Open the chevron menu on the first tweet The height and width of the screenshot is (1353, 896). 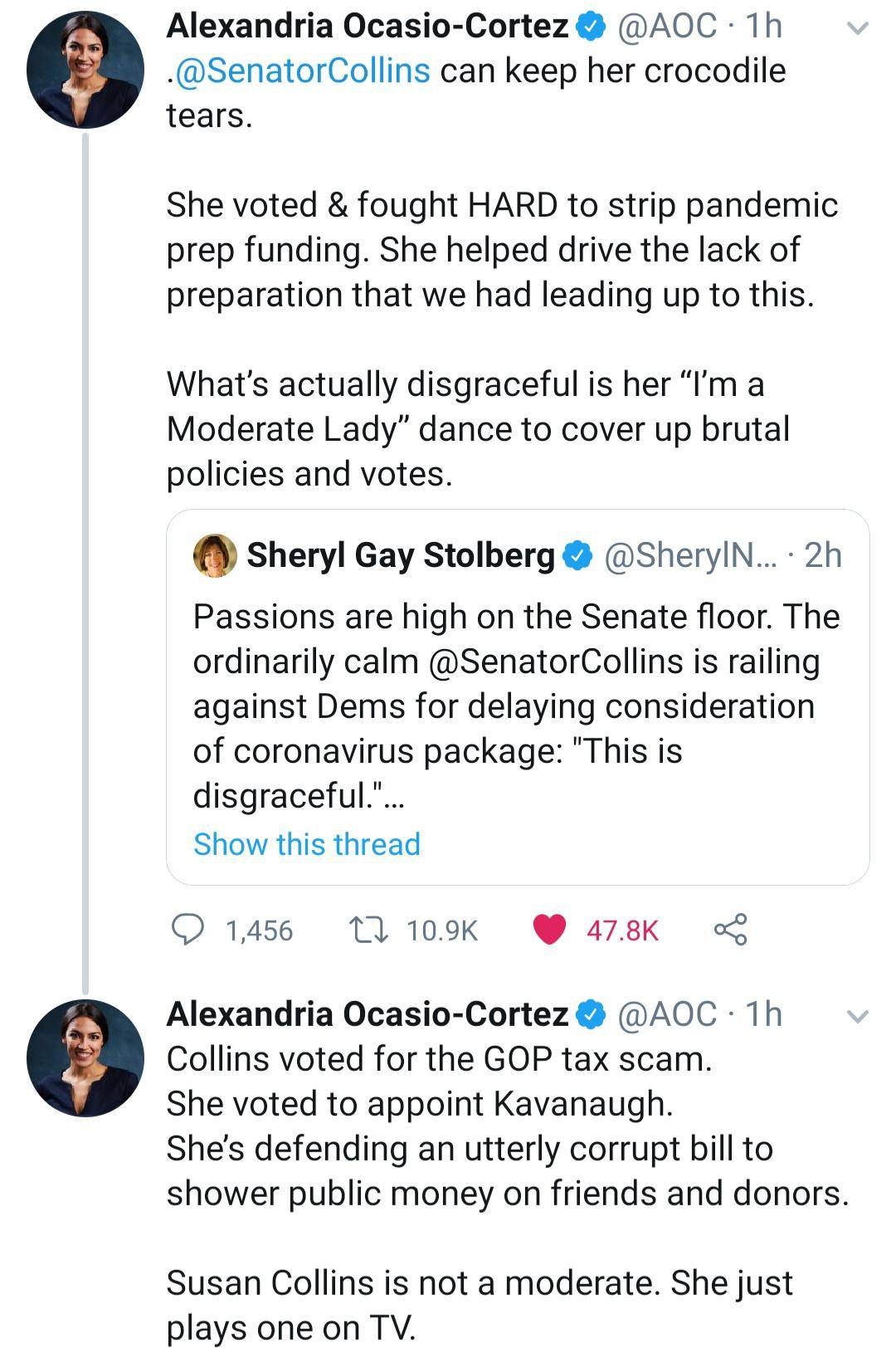pos(859,27)
